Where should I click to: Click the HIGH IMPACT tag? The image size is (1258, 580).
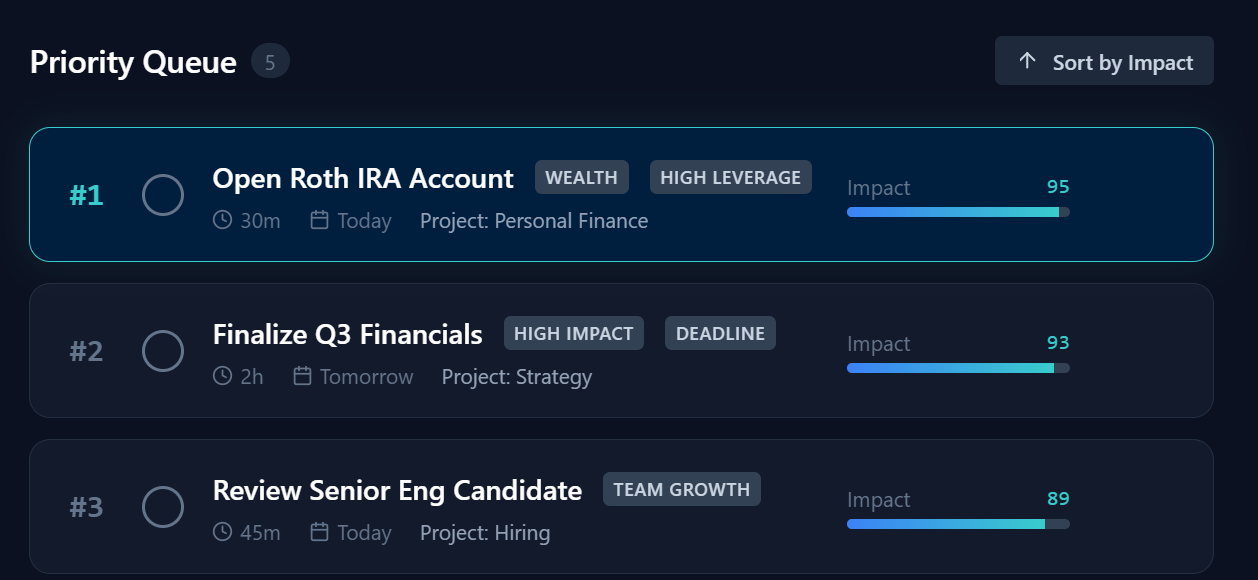coord(574,333)
